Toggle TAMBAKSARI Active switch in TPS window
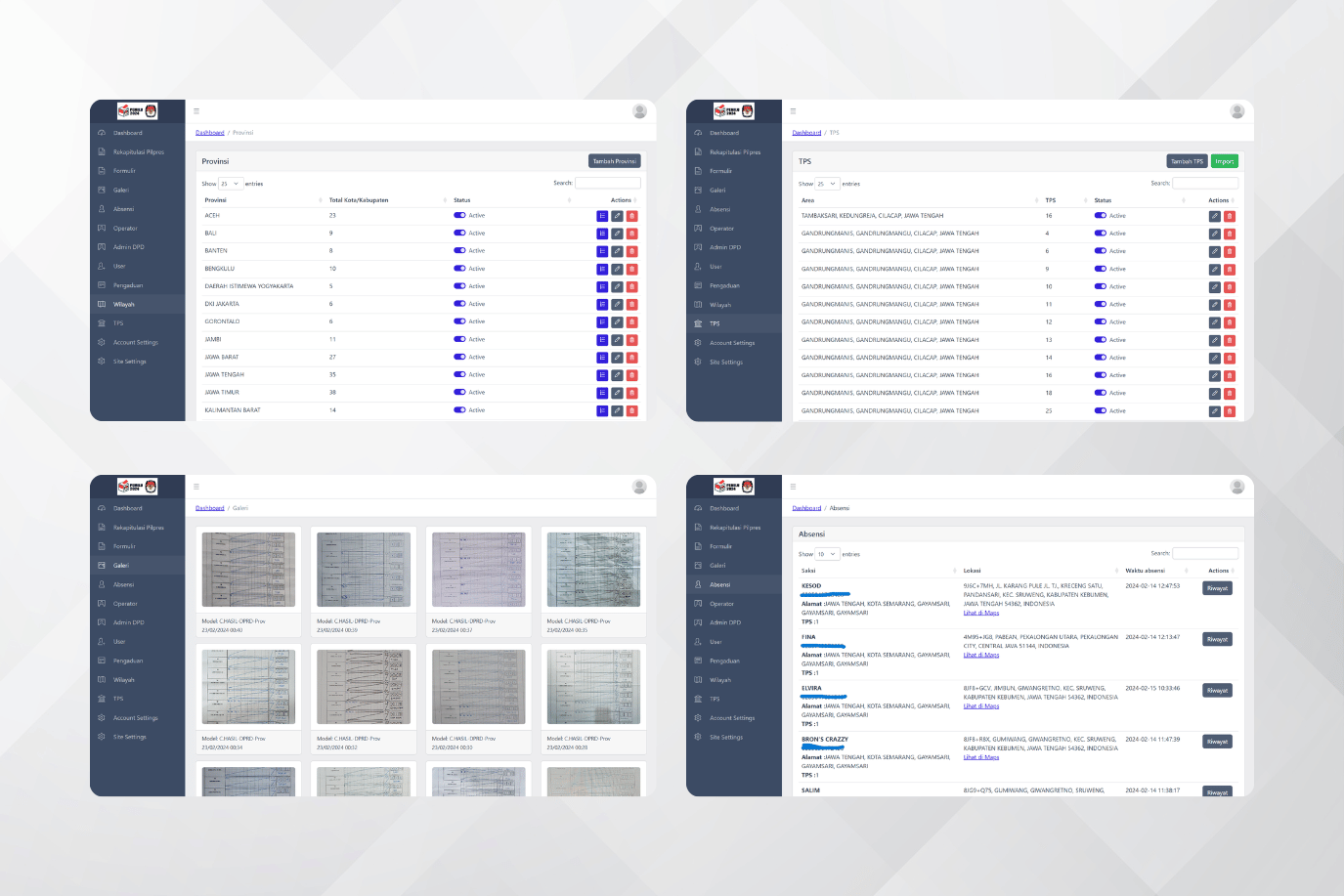 (1101, 216)
